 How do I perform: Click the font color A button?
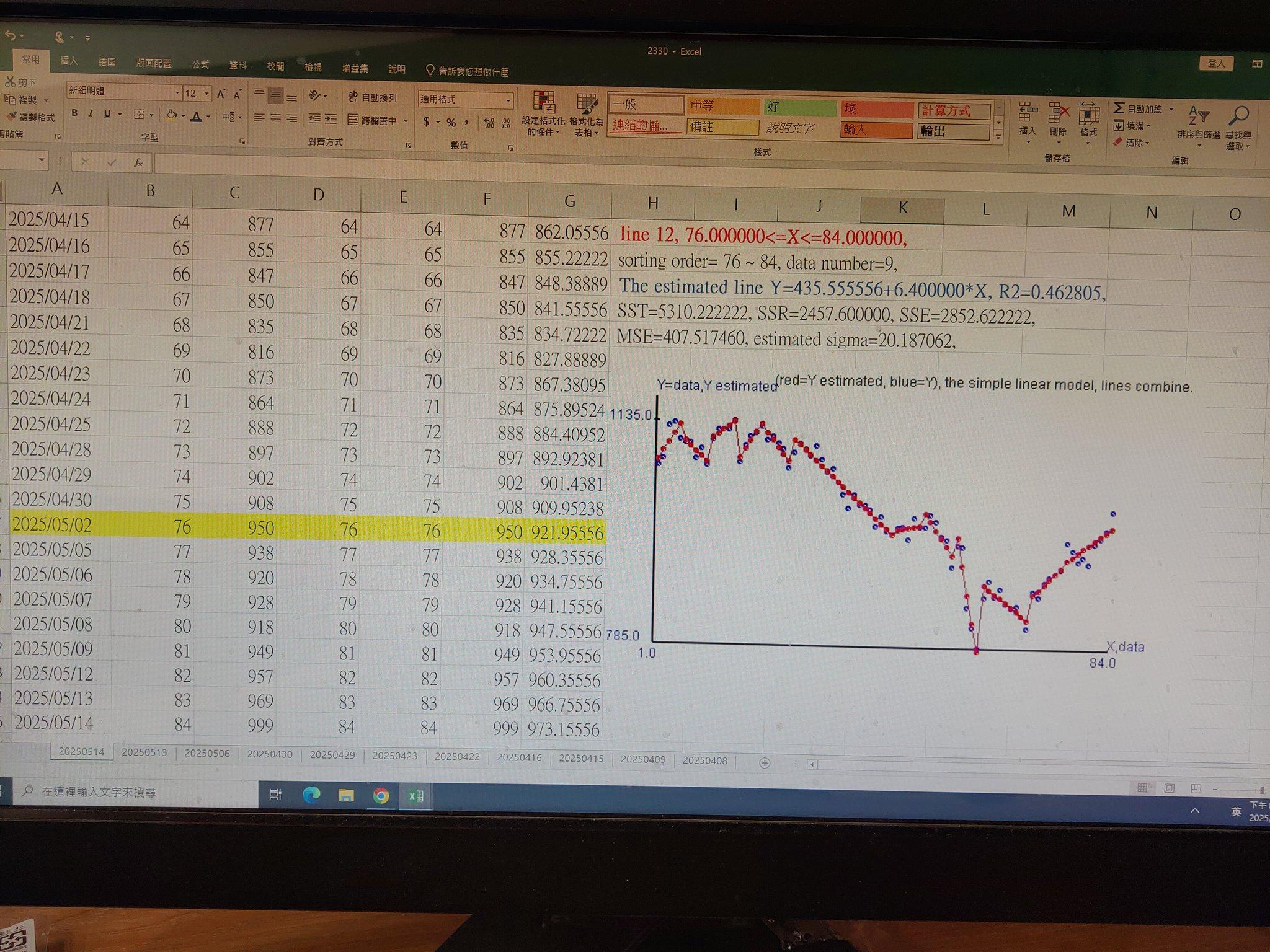click(x=196, y=116)
